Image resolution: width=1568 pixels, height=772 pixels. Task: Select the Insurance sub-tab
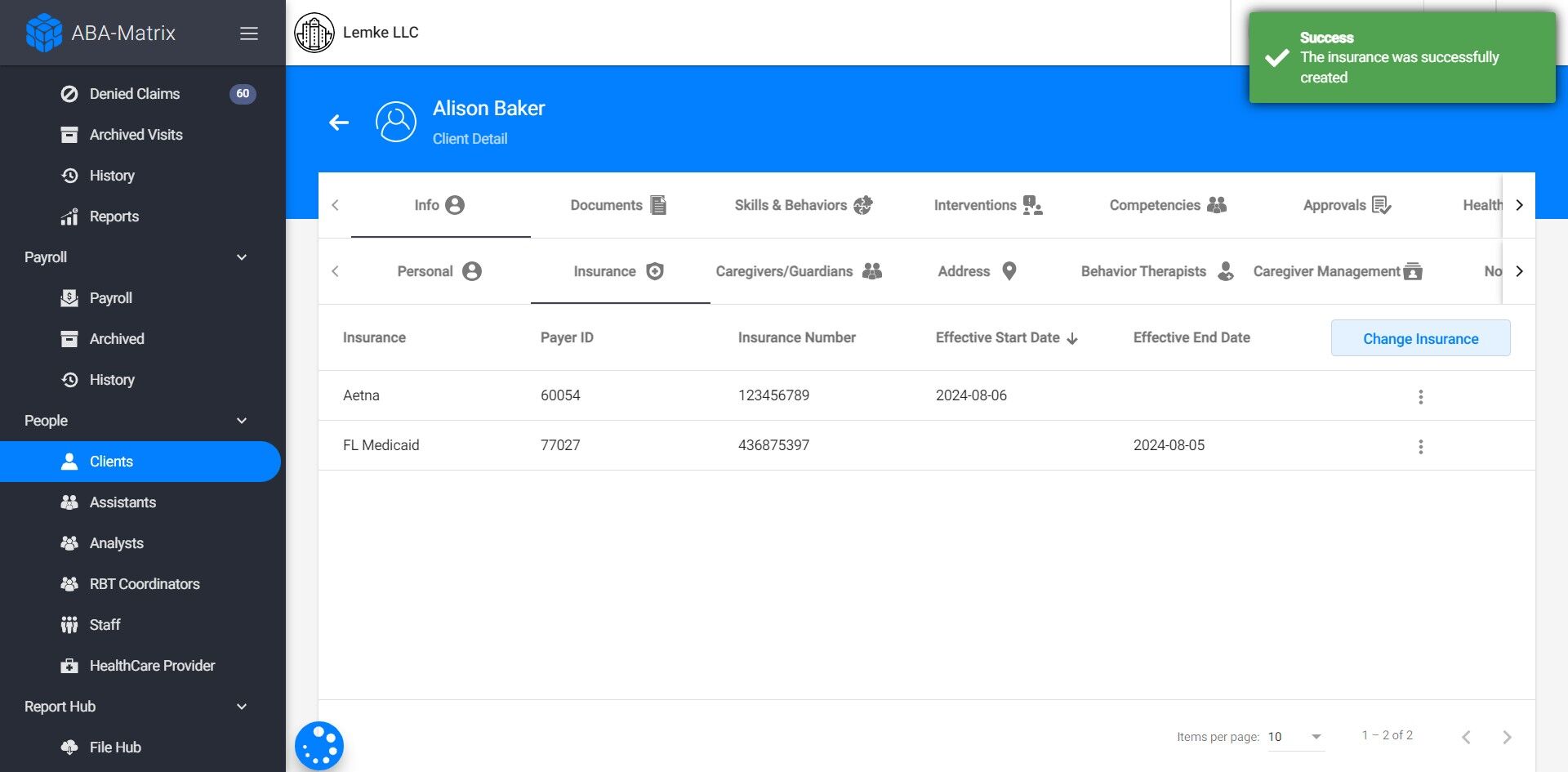pyautogui.click(x=620, y=271)
